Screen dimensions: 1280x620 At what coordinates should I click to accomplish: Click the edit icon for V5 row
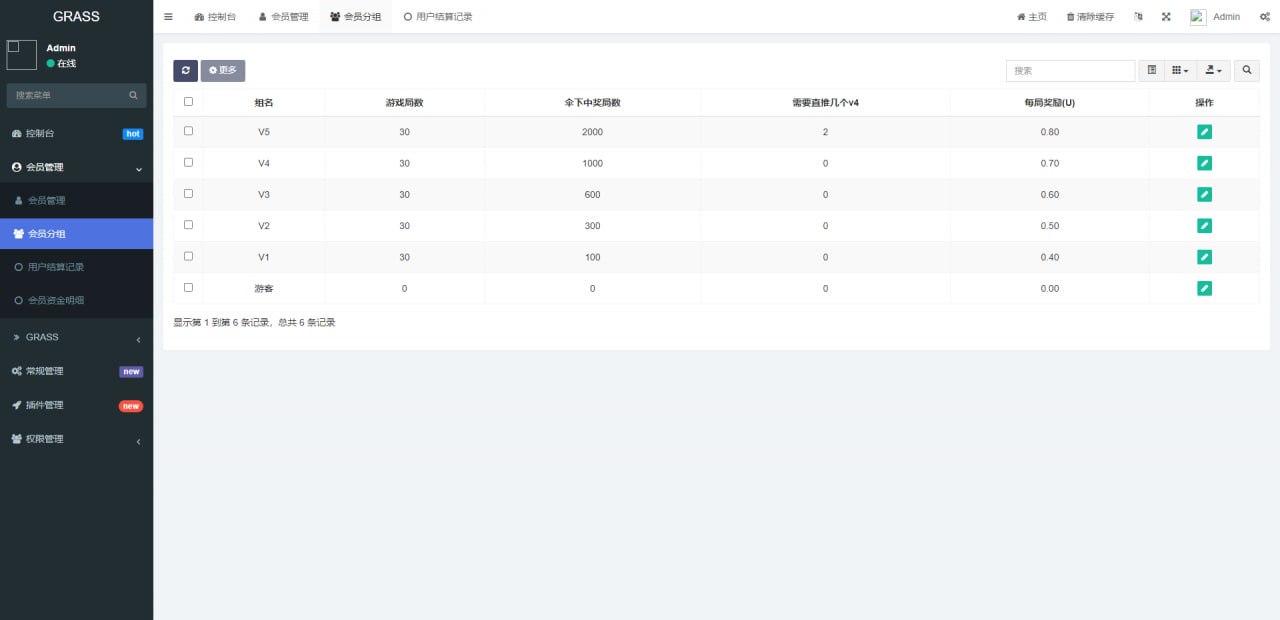(1204, 132)
